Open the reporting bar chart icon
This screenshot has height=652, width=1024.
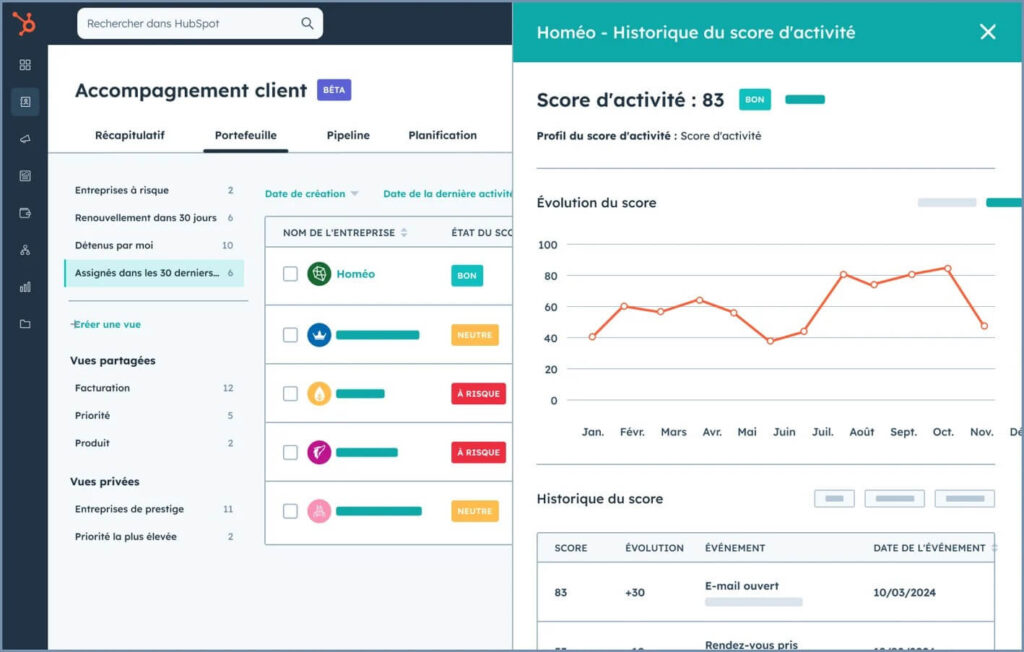pyautogui.click(x=25, y=287)
